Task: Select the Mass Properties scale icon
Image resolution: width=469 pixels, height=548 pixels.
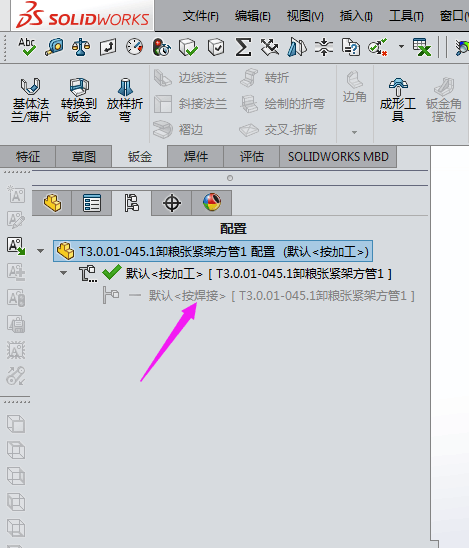Action: click(x=81, y=47)
